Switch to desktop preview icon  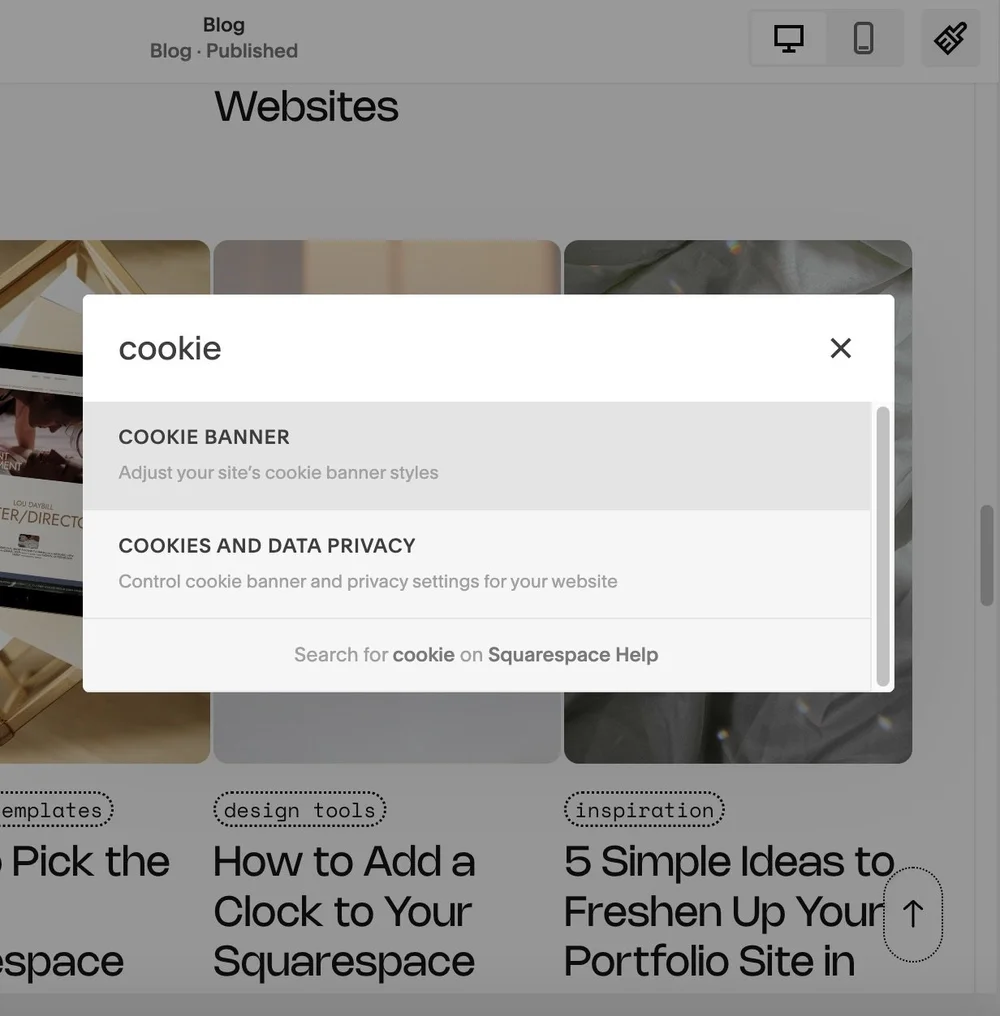click(788, 38)
